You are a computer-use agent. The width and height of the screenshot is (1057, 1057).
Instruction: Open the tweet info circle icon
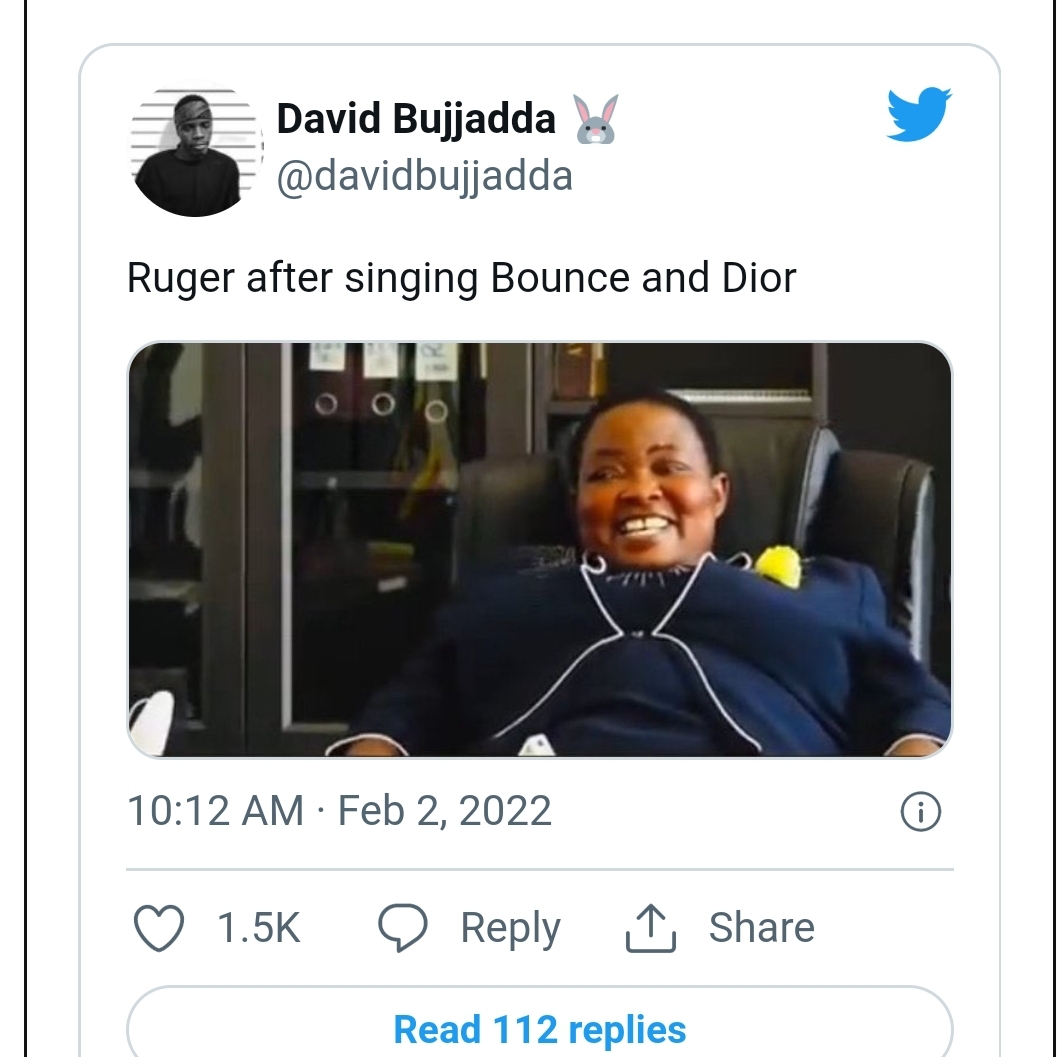(920, 811)
